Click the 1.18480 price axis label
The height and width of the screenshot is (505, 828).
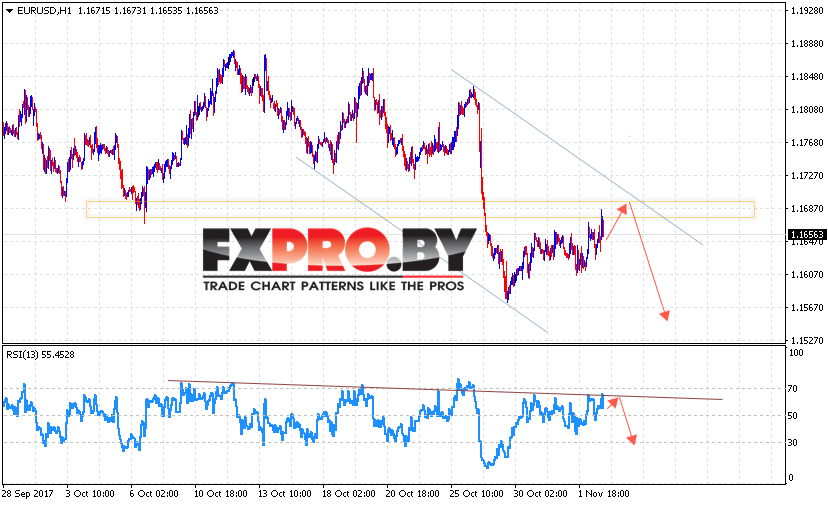807,77
